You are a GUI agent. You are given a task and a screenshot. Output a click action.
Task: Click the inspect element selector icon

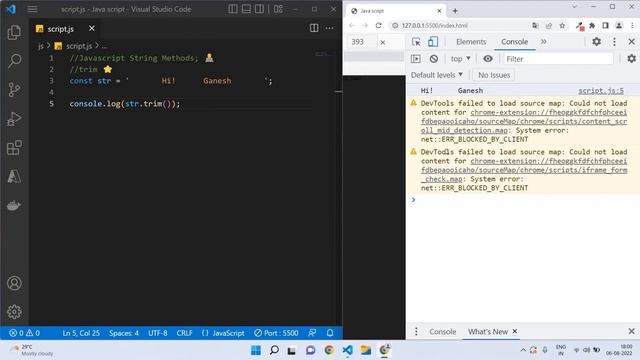point(416,42)
